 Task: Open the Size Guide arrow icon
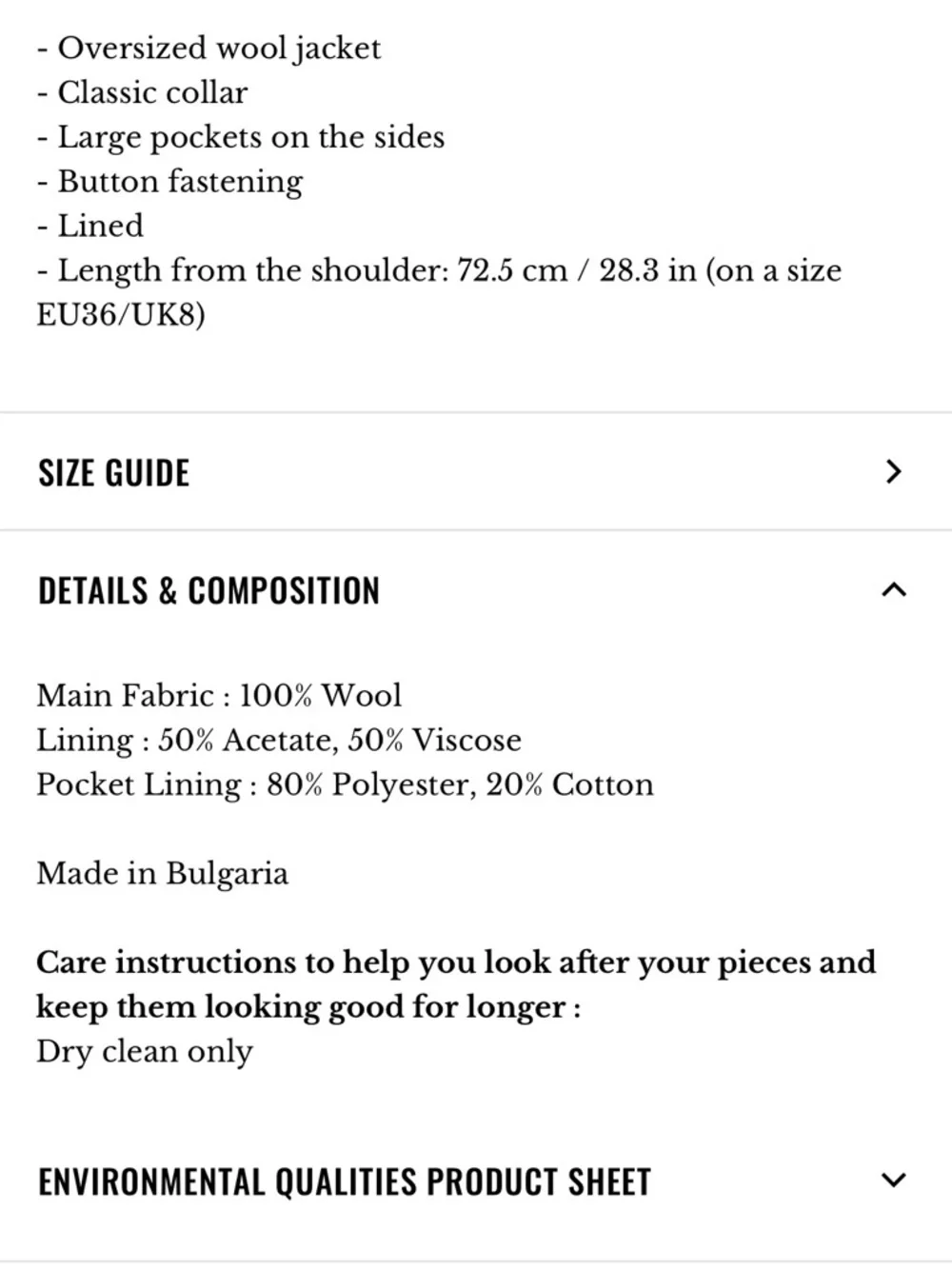[x=893, y=471]
